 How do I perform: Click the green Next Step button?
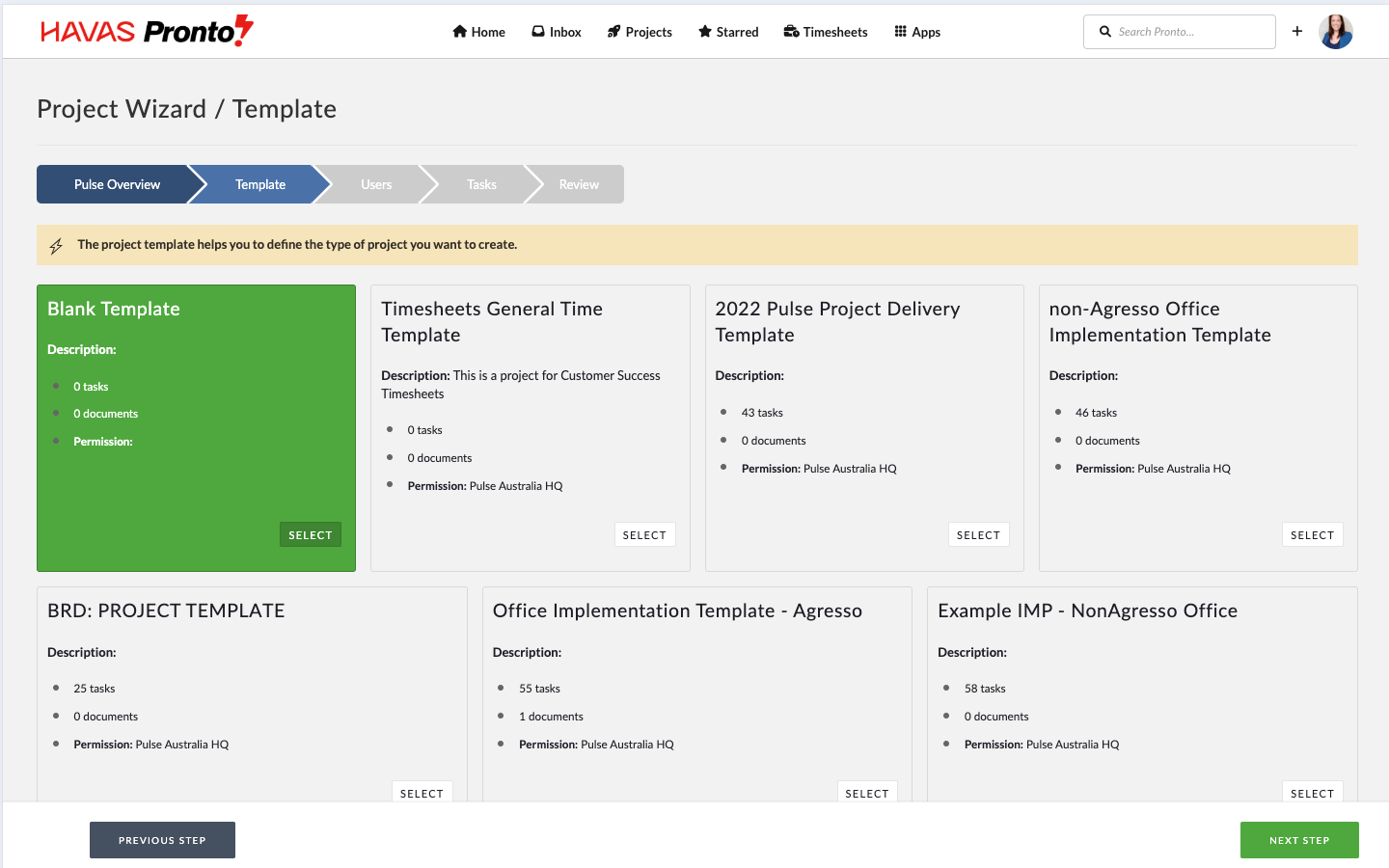pyautogui.click(x=1299, y=840)
